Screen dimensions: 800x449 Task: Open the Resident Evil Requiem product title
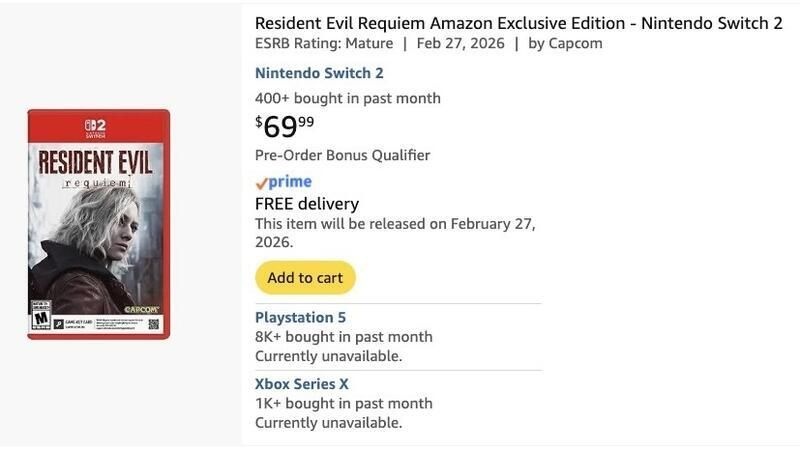[x=518, y=23]
